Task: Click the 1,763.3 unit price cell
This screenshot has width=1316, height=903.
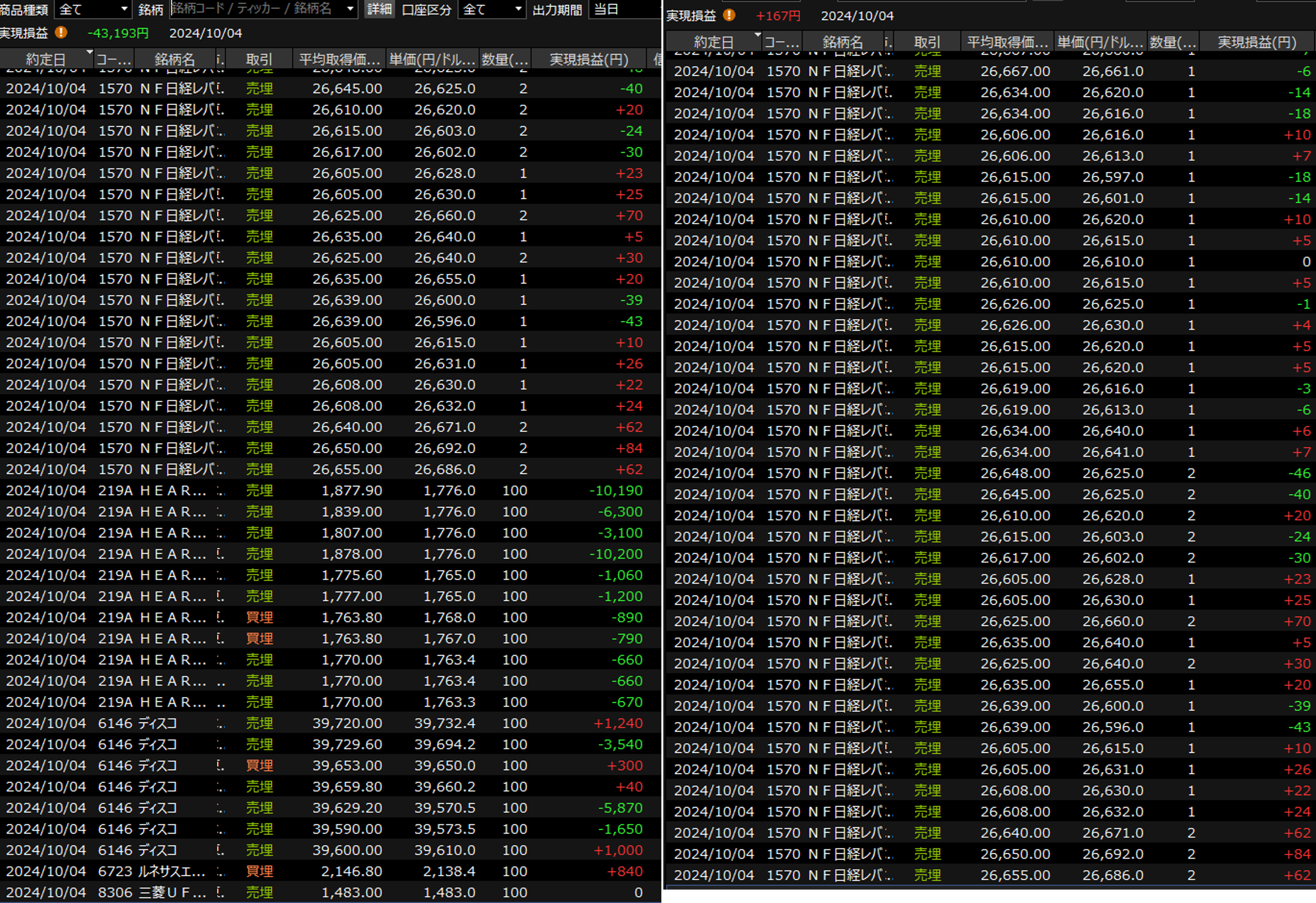Action: [450, 701]
